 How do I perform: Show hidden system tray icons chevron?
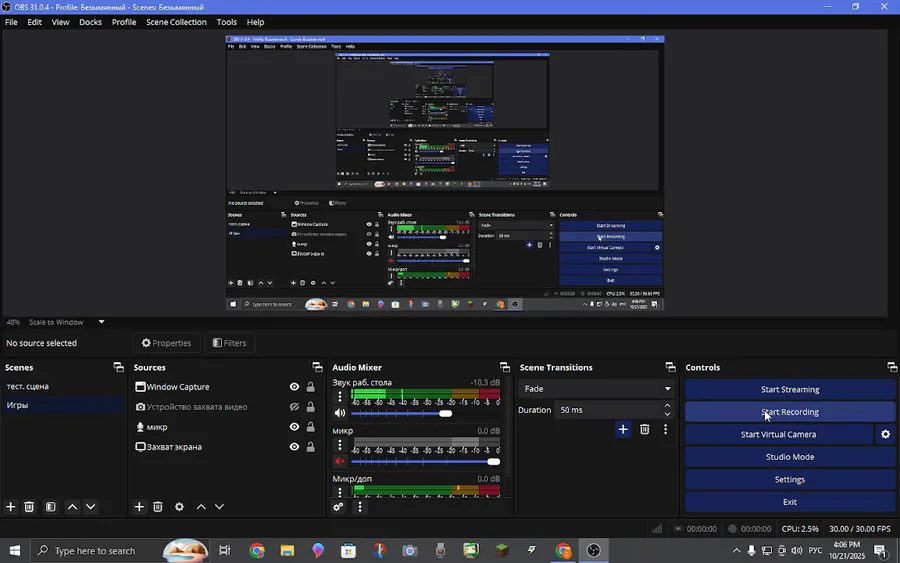(736, 551)
